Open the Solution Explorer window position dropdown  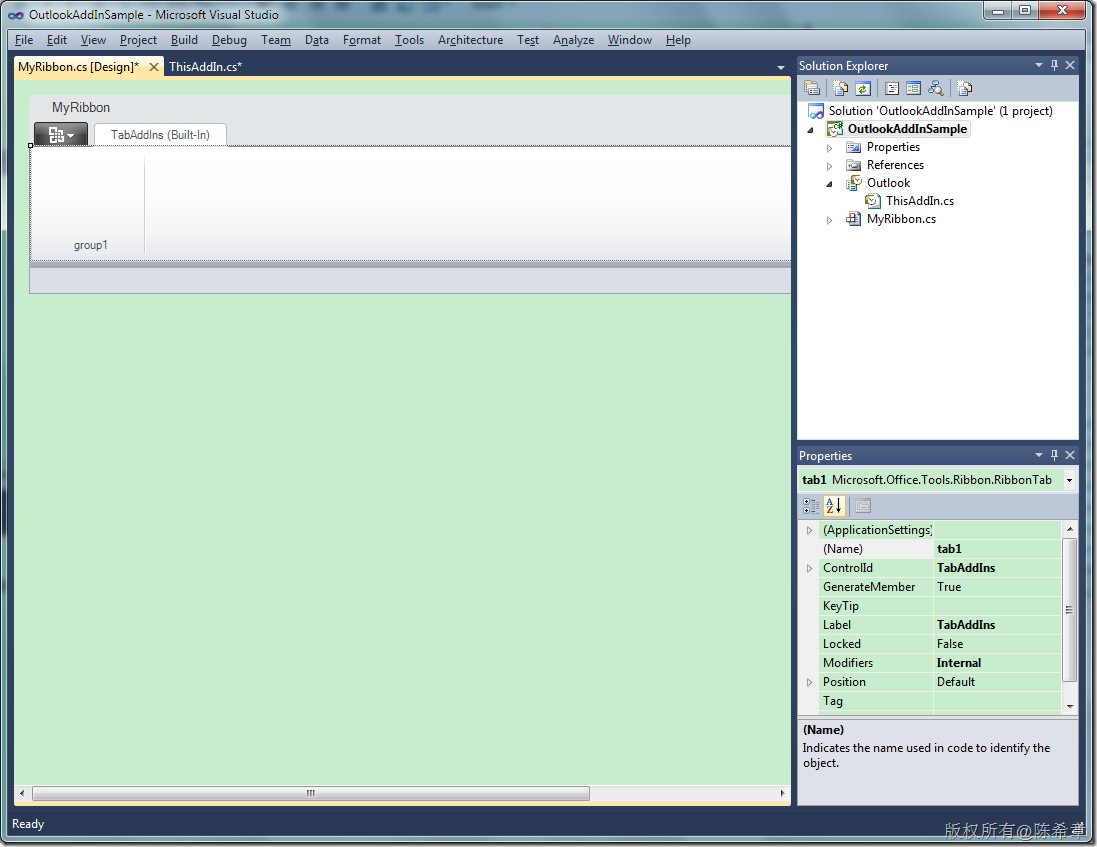[1038, 65]
